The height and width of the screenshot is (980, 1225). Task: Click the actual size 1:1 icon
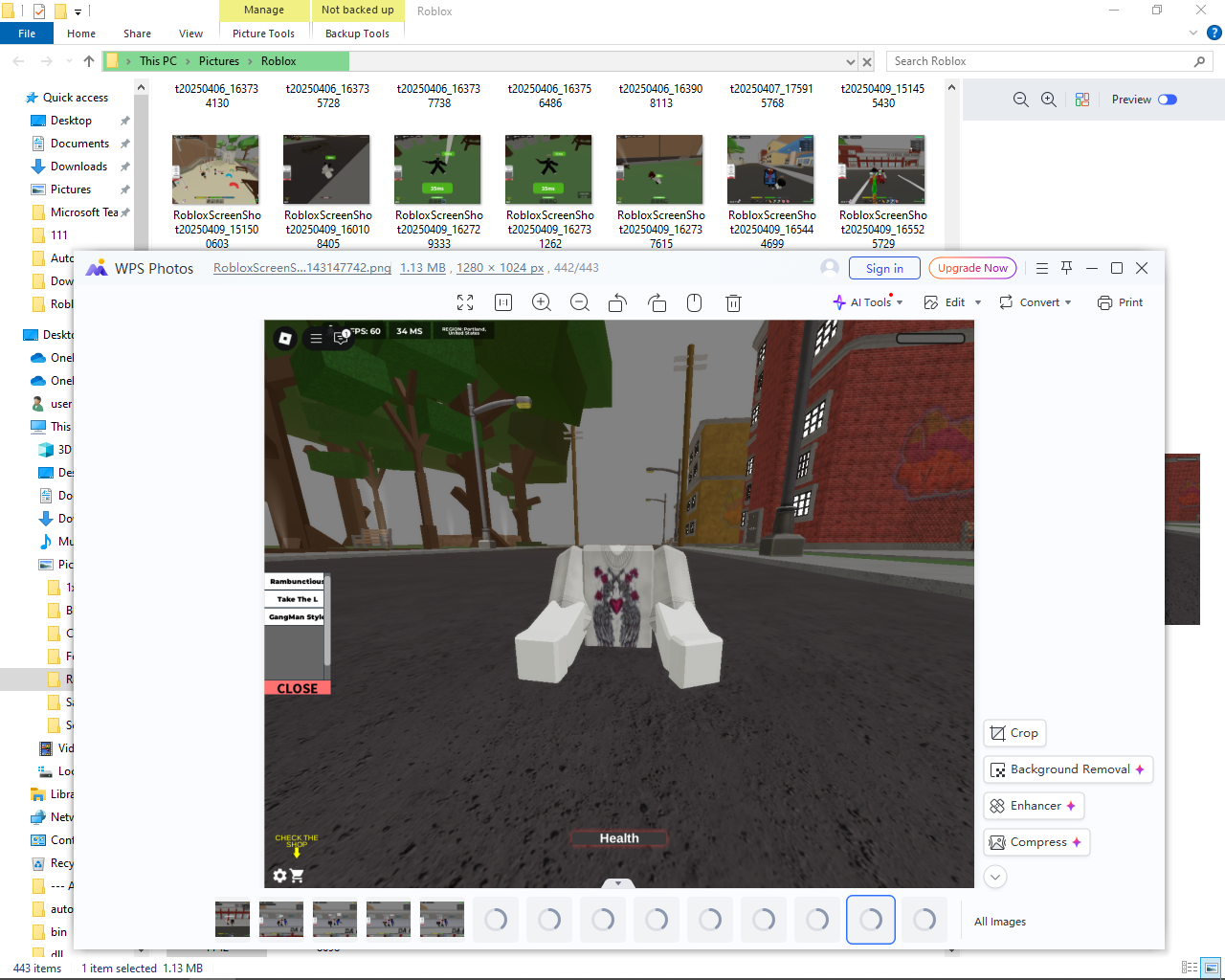click(503, 302)
